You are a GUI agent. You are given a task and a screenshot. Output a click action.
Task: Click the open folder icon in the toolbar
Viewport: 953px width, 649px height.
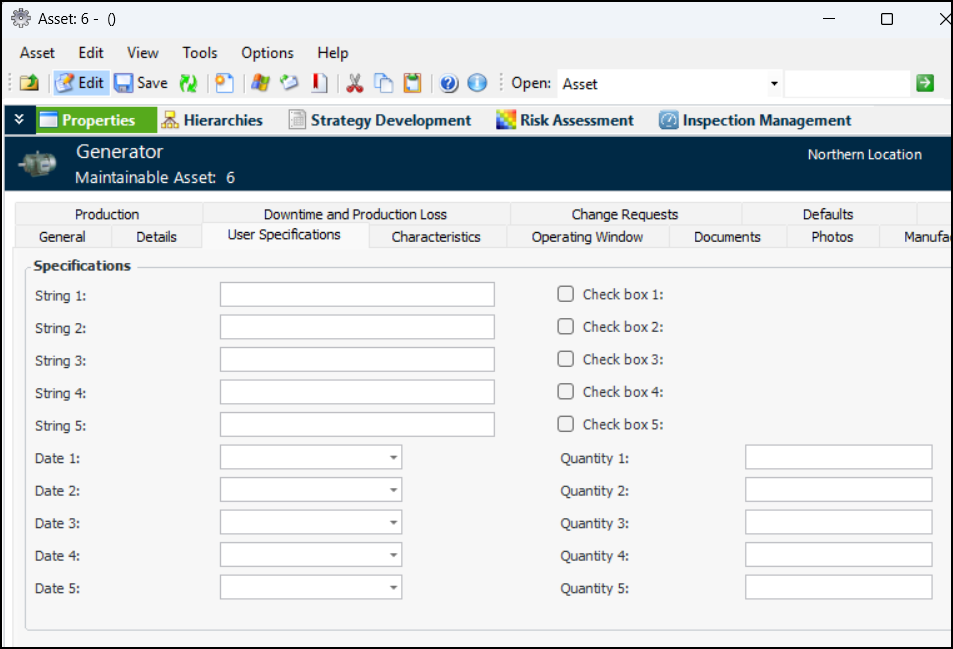pos(29,84)
